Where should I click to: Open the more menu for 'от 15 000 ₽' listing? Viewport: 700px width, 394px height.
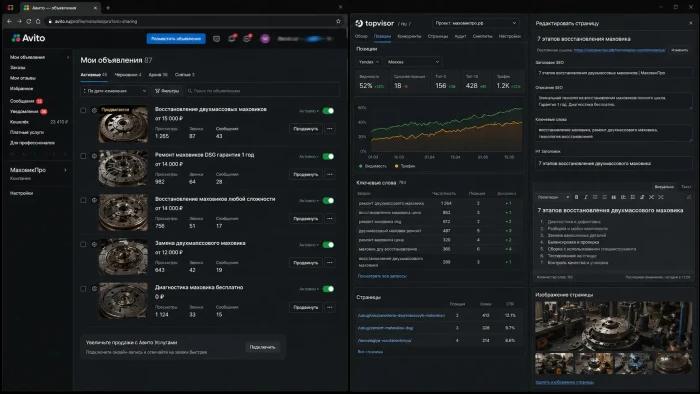329,129
